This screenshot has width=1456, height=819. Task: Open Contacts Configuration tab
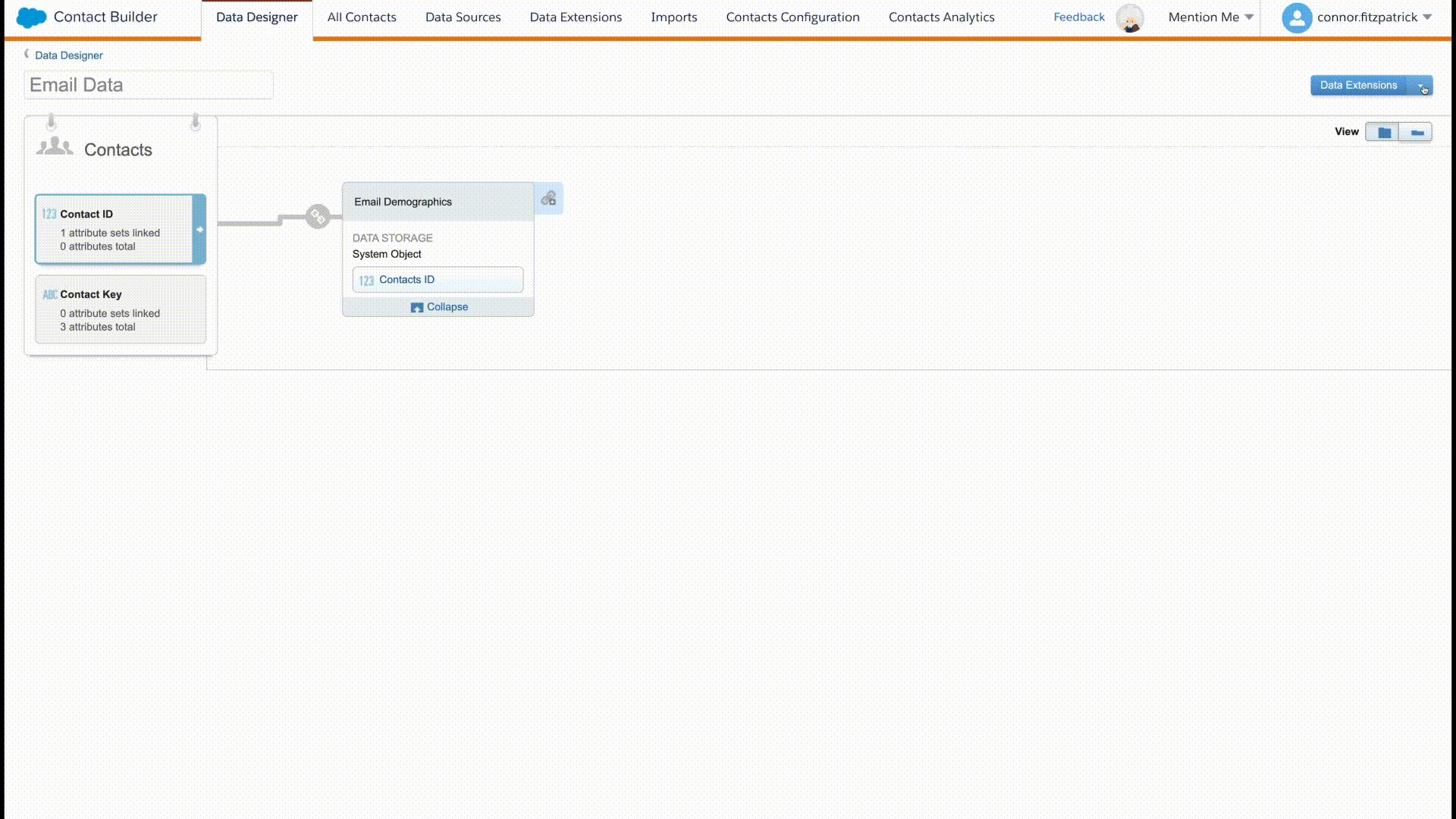point(792,17)
